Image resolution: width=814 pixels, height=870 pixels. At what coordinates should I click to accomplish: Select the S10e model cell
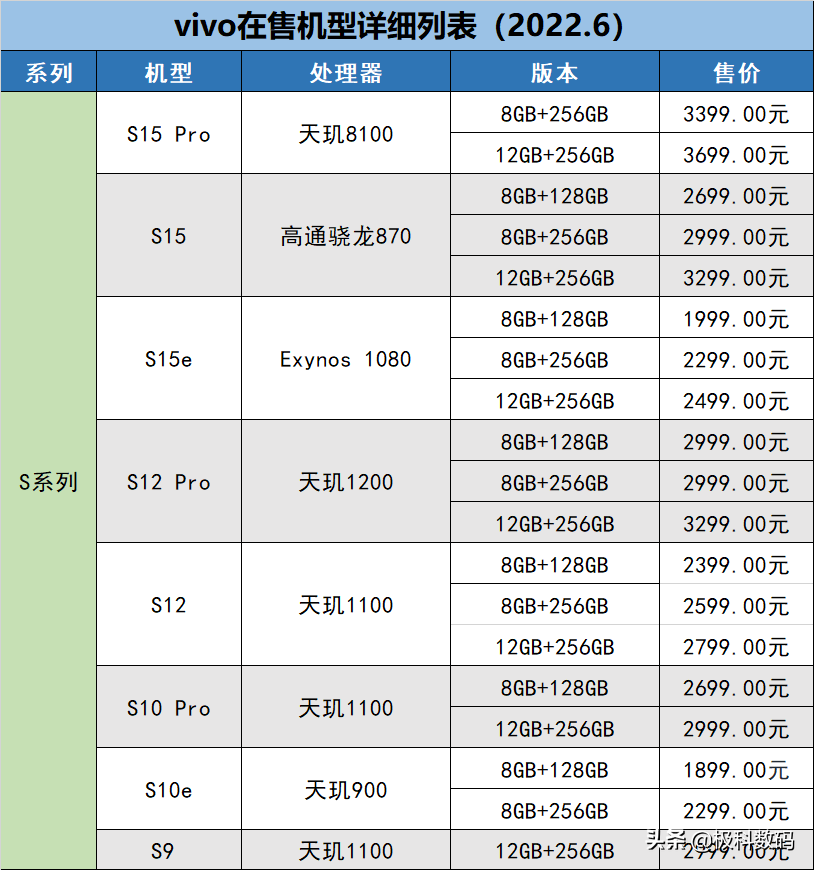(169, 789)
